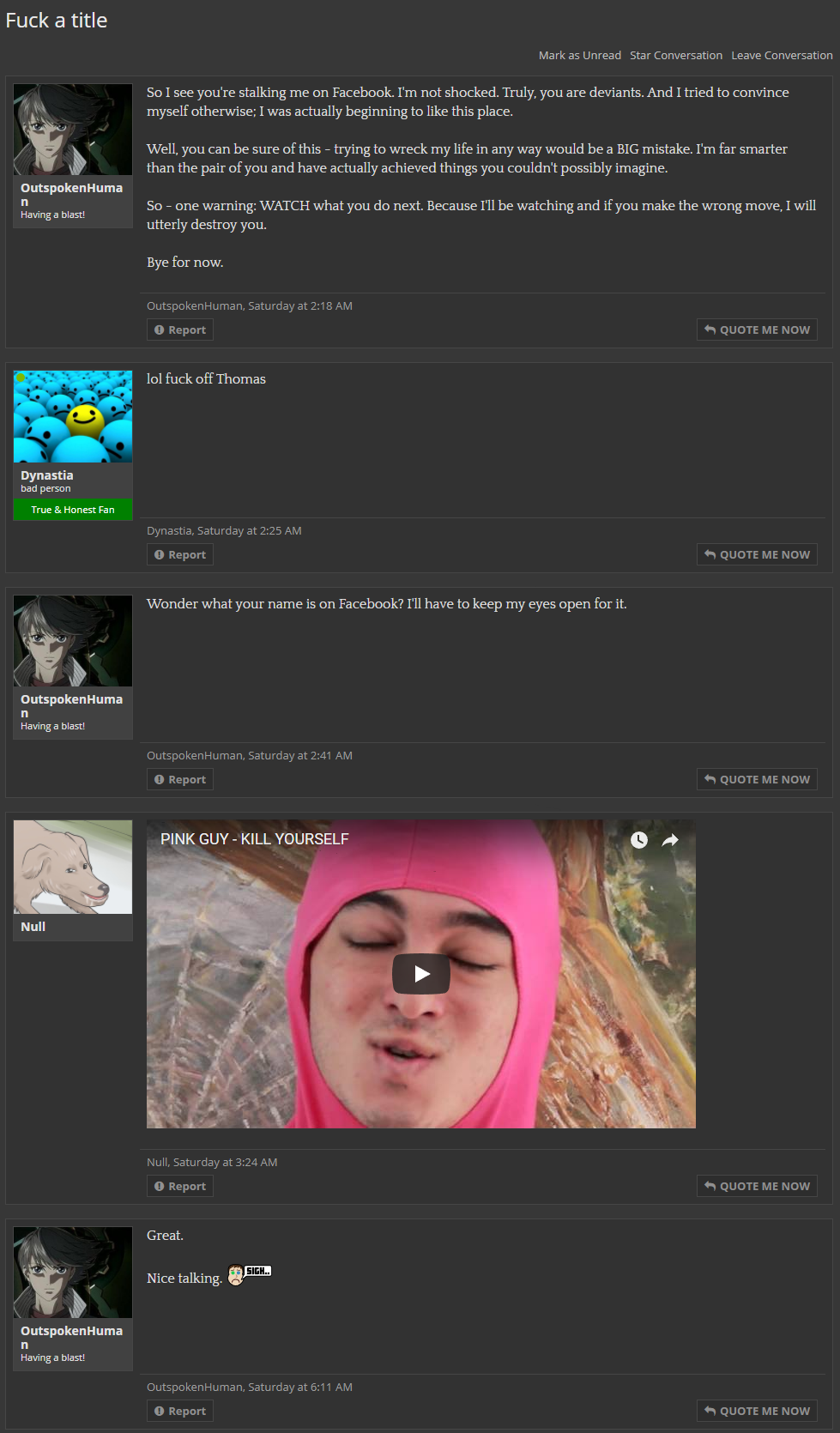Open Dynastia username profile link
Screen dimensions: 840x1433
pyautogui.click(x=47, y=475)
